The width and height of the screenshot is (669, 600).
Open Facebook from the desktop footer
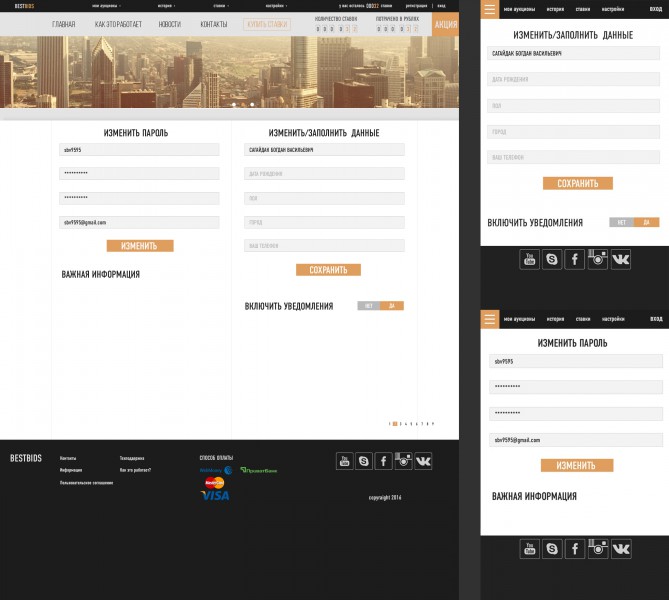[384, 461]
